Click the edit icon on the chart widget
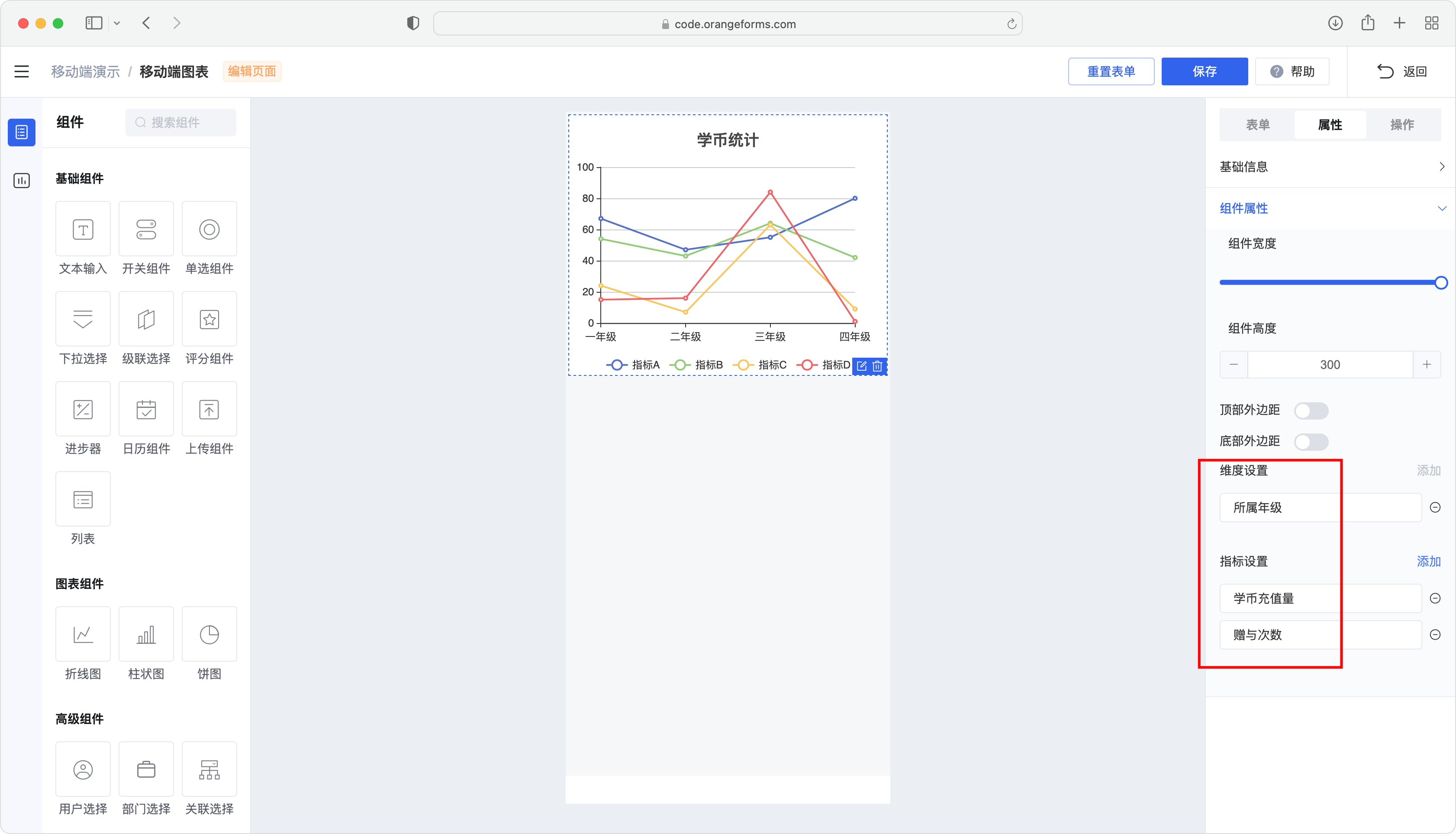This screenshot has width=1456, height=834. click(862, 366)
